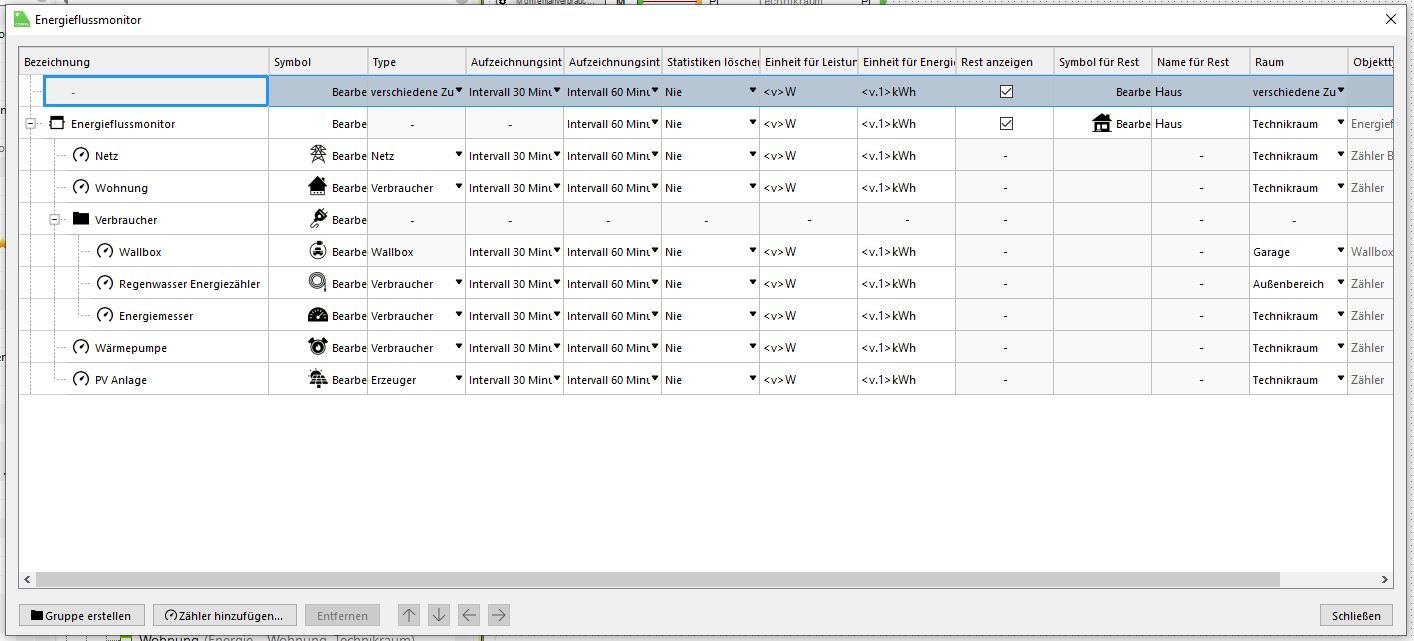
Task: Move selected item up with arrow button
Action: point(409,615)
